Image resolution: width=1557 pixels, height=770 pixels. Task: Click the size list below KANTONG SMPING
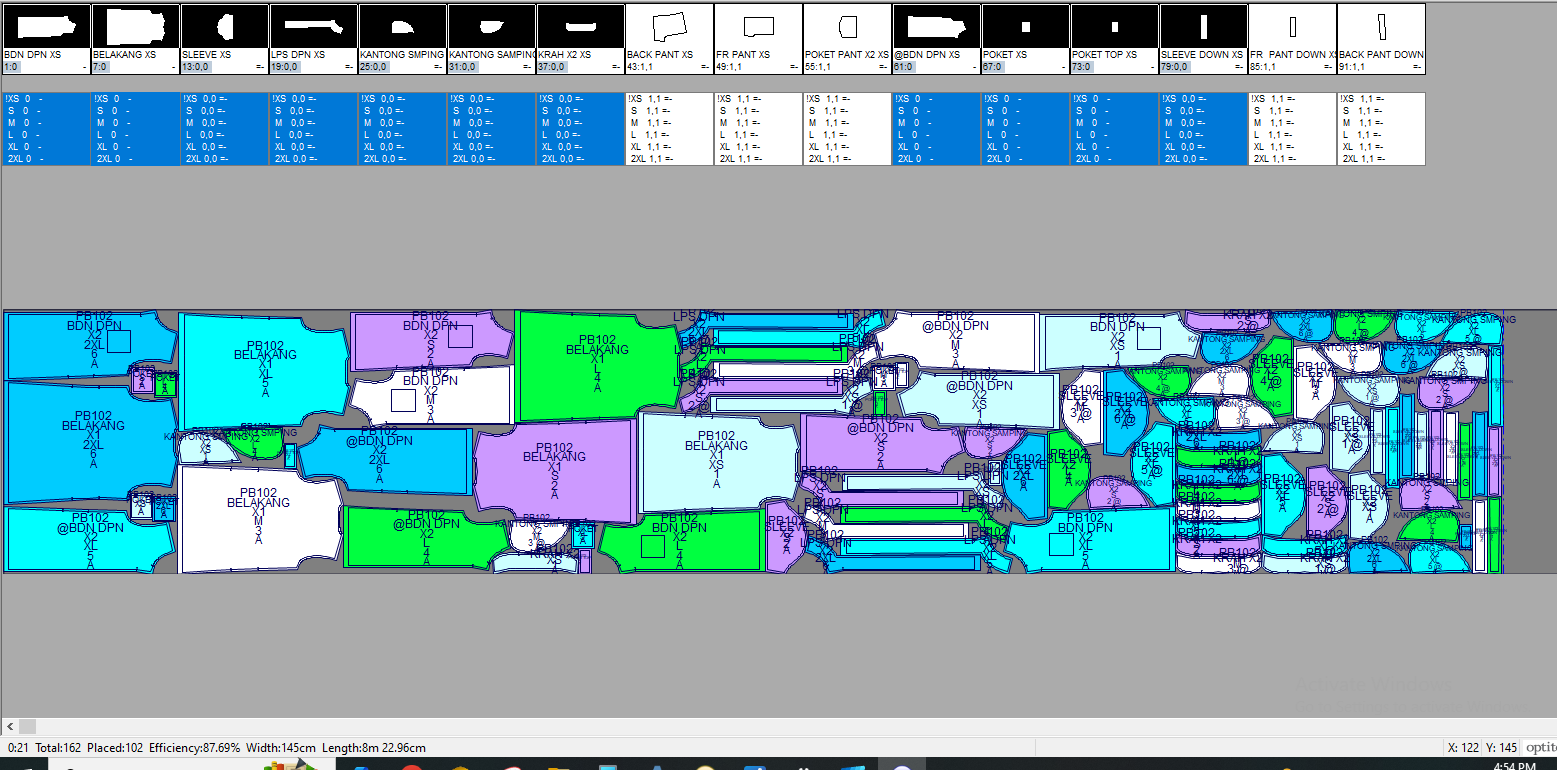pos(402,129)
